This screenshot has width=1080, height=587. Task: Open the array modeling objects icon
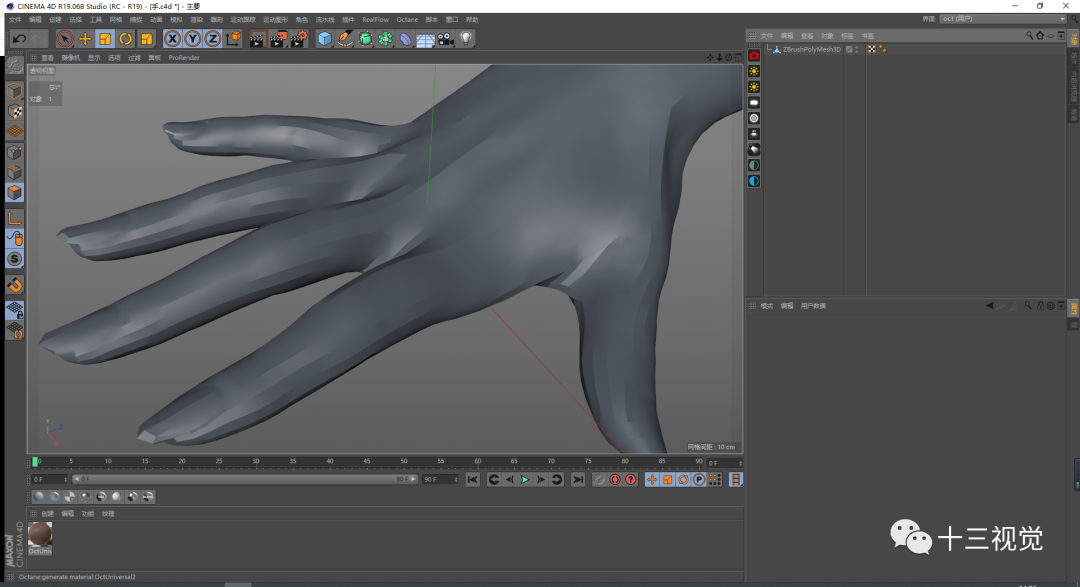tap(385, 39)
